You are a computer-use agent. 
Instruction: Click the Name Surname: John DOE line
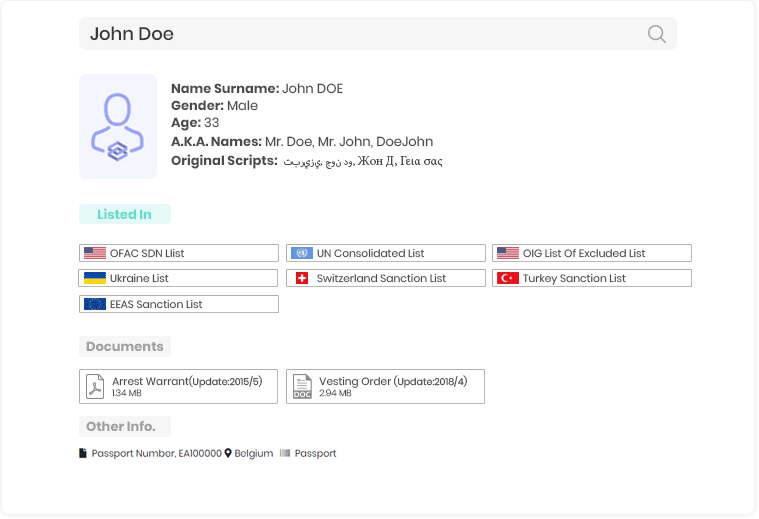pyautogui.click(x=257, y=89)
